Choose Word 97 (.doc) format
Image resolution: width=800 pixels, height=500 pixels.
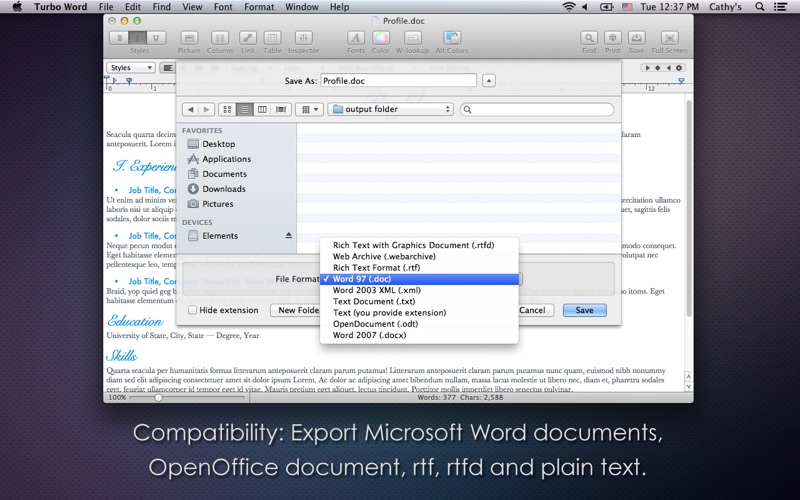[419, 279]
